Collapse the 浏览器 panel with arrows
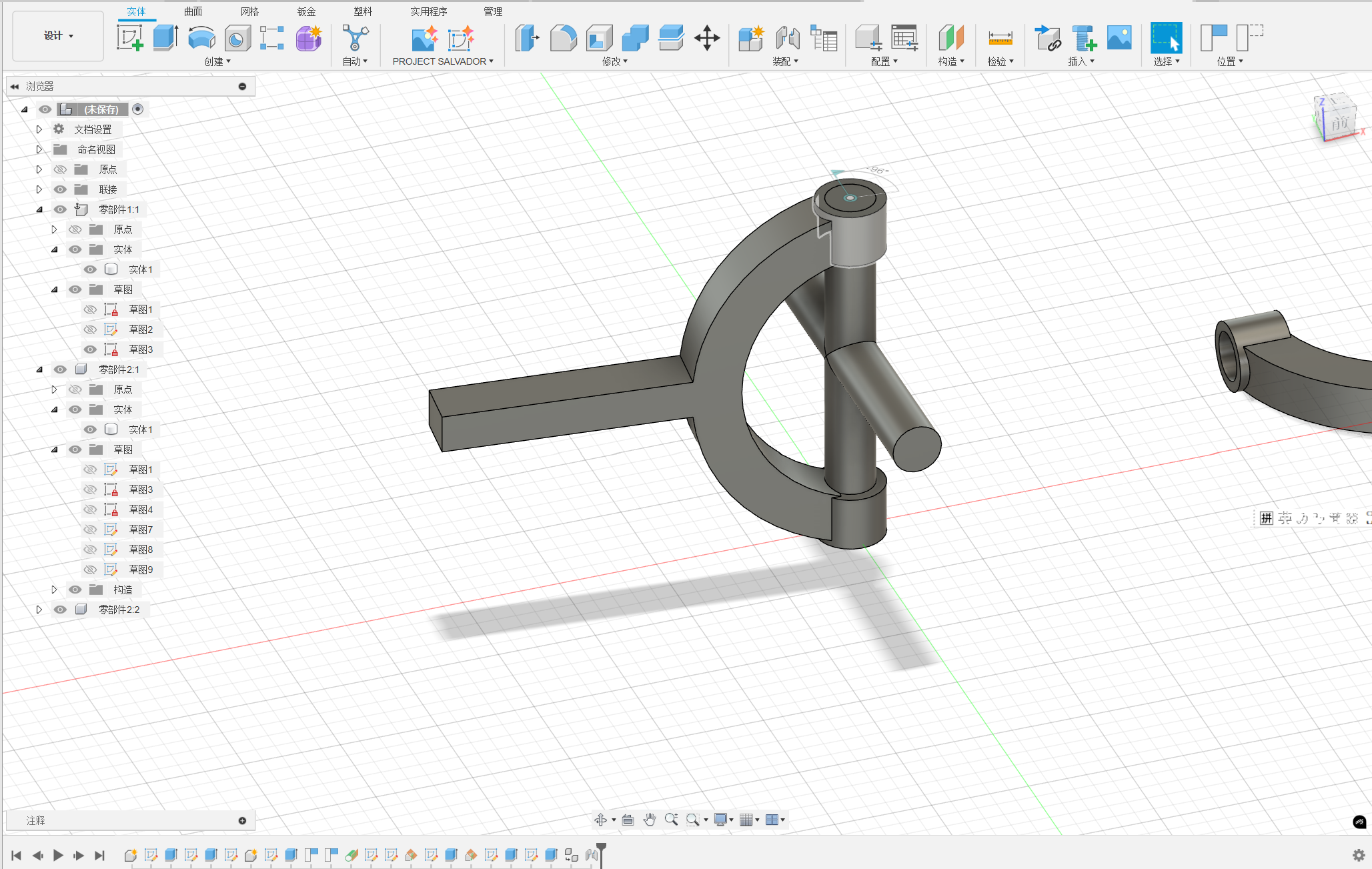1372x869 pixels. click(x=15, y=87)
